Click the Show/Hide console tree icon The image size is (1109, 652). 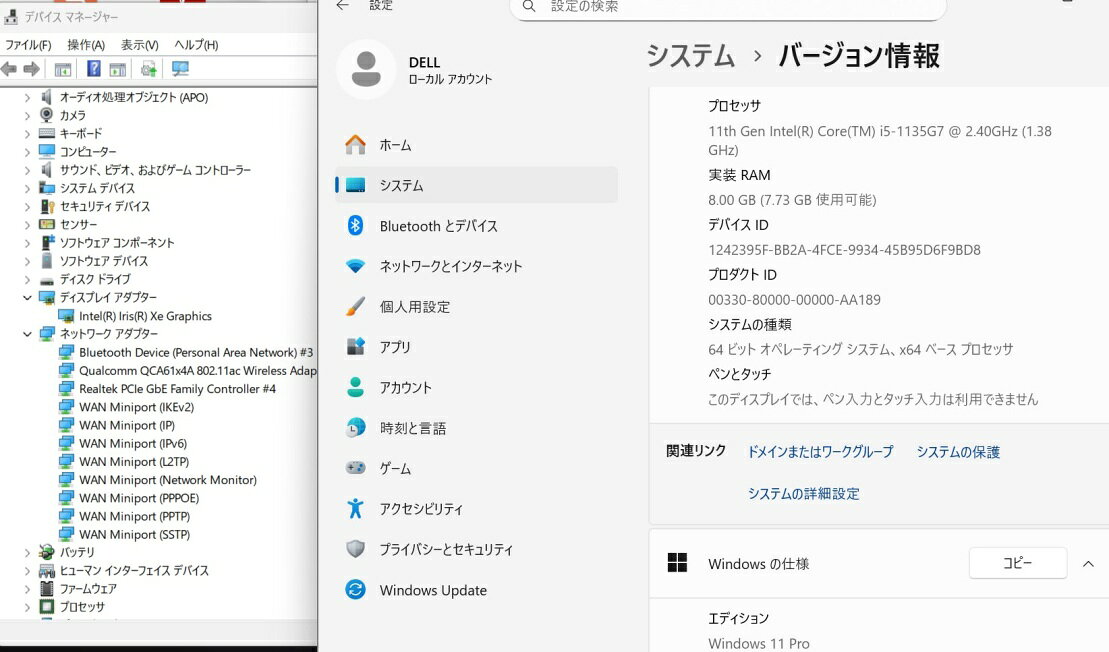(x=63, y=69)
